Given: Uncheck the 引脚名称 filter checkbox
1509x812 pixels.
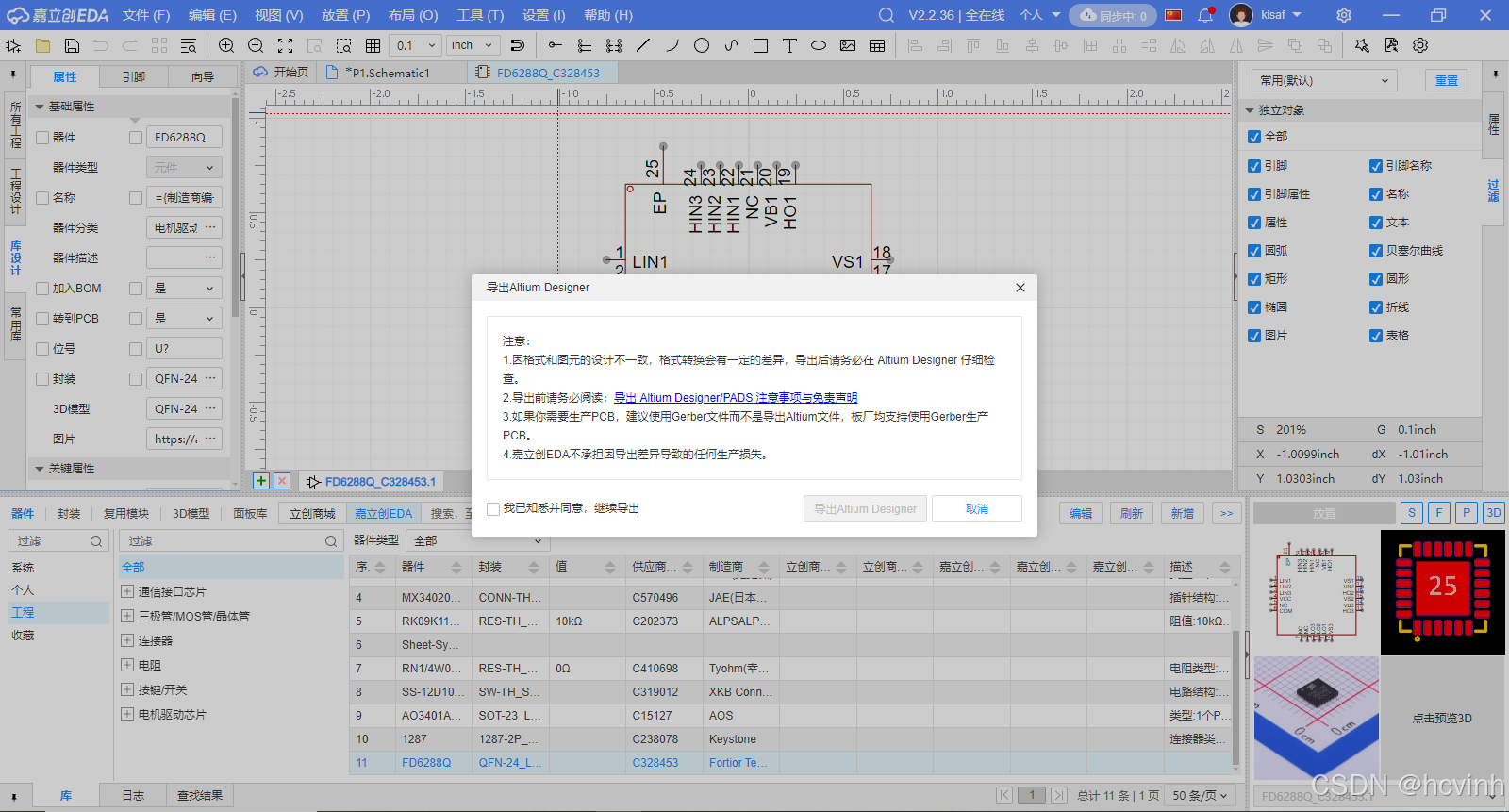Looking at the screenshot, I should [x=1376, y=166].
